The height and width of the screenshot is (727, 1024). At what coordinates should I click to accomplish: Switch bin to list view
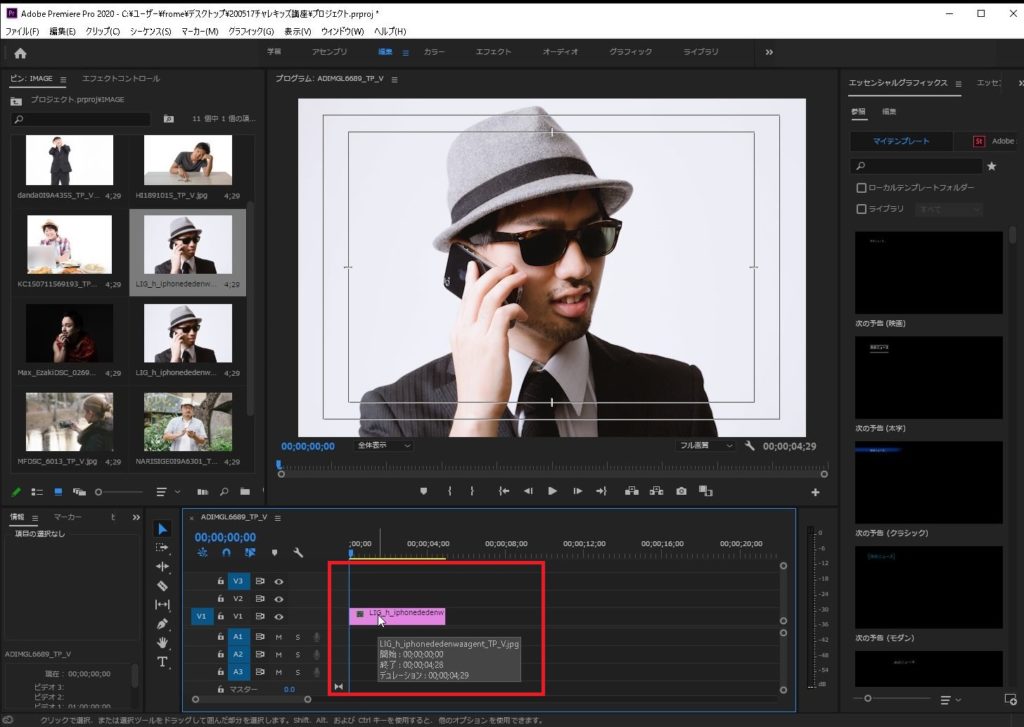(x=36, y=492)
